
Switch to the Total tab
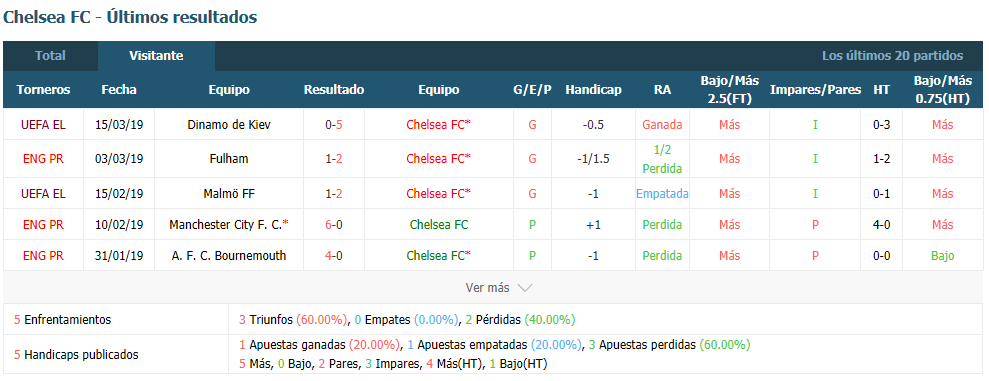pos(50,56)
